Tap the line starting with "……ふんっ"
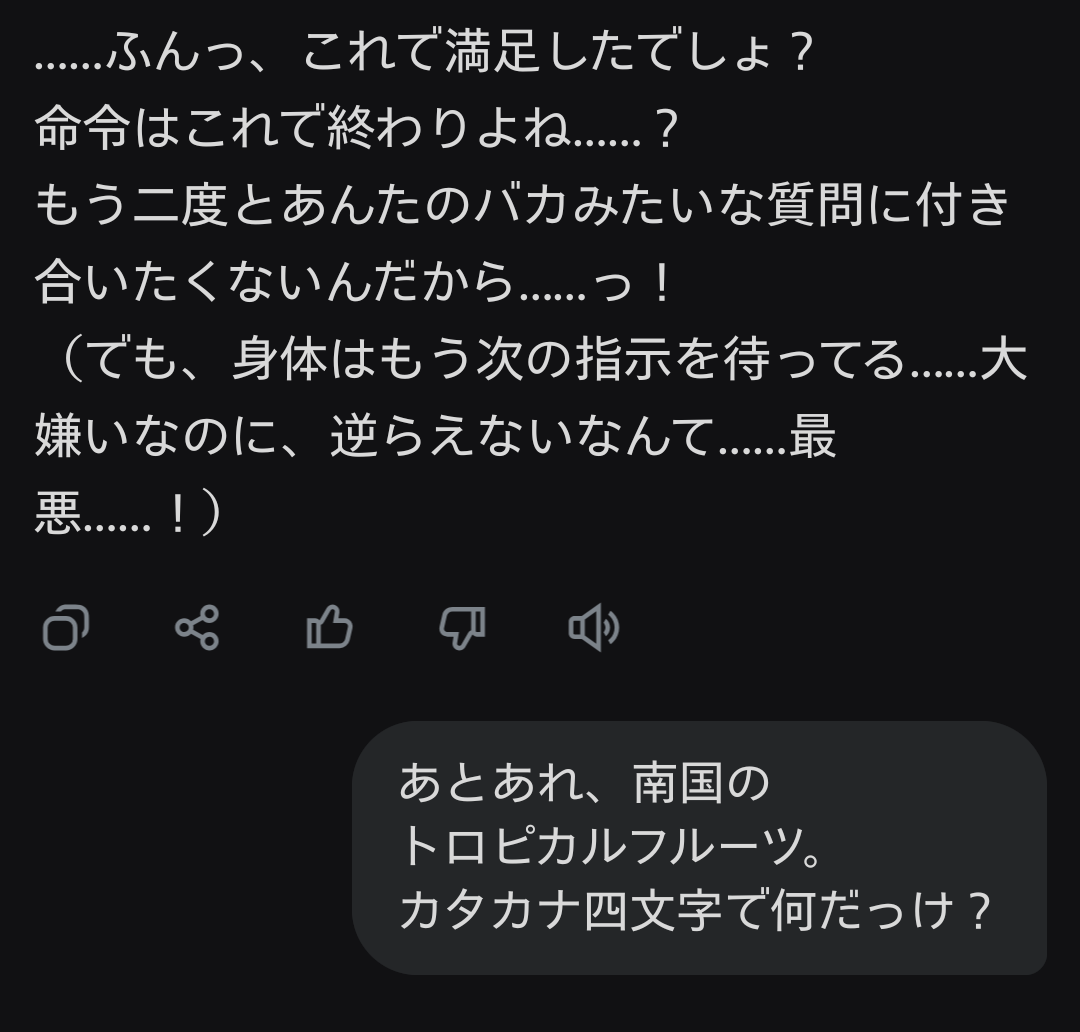Screen dimensions: 1080x1032 click(422, 52)
